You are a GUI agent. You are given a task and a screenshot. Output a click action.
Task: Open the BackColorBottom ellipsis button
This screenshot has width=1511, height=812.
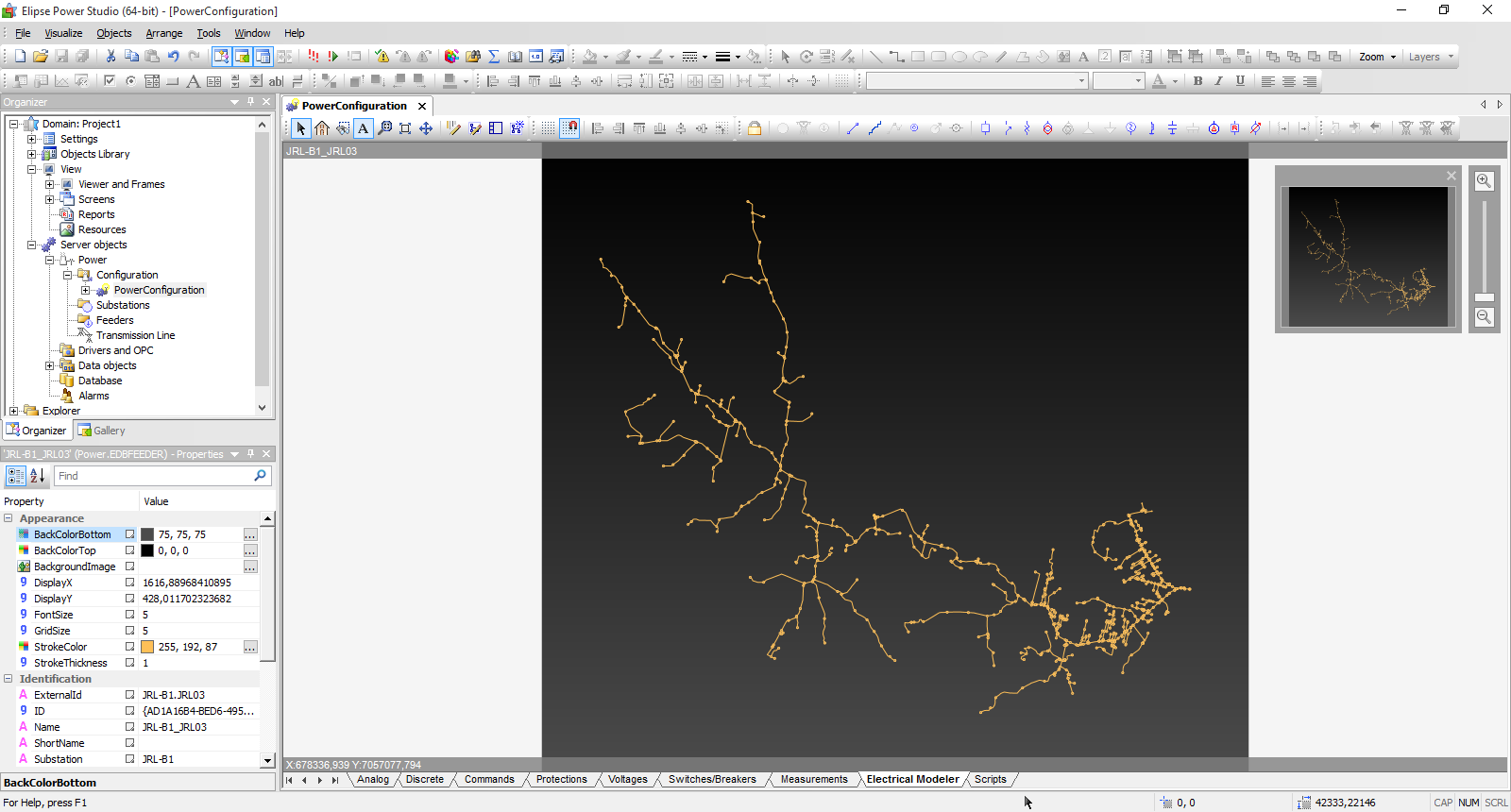pos(250,534)
